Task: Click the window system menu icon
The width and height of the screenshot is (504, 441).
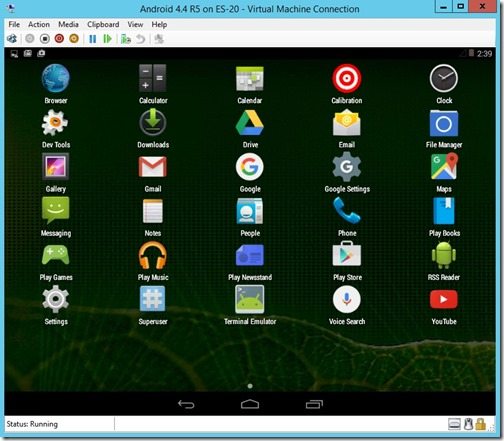Action: (x=10, y=8)
